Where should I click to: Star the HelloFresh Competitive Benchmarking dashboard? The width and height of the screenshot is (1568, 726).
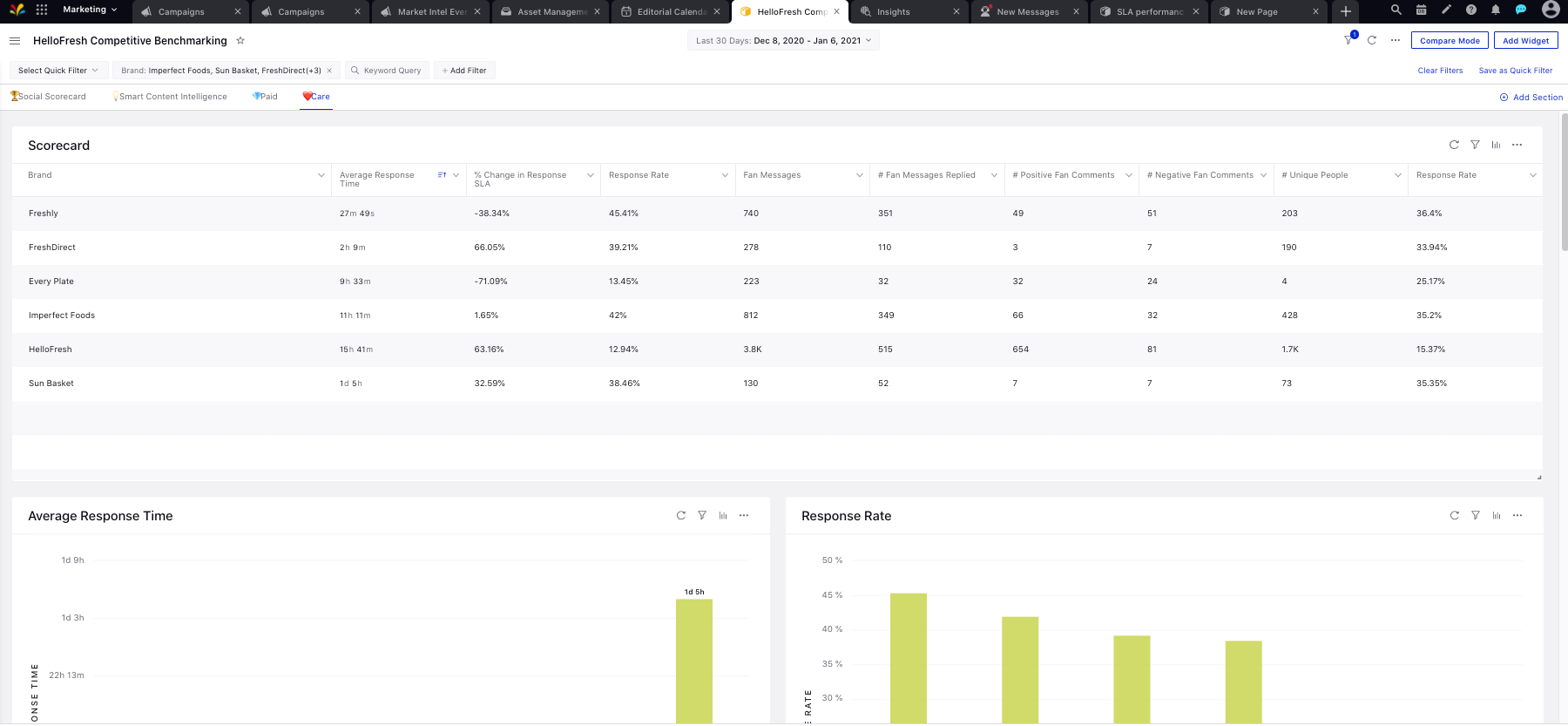pos(240,41)
